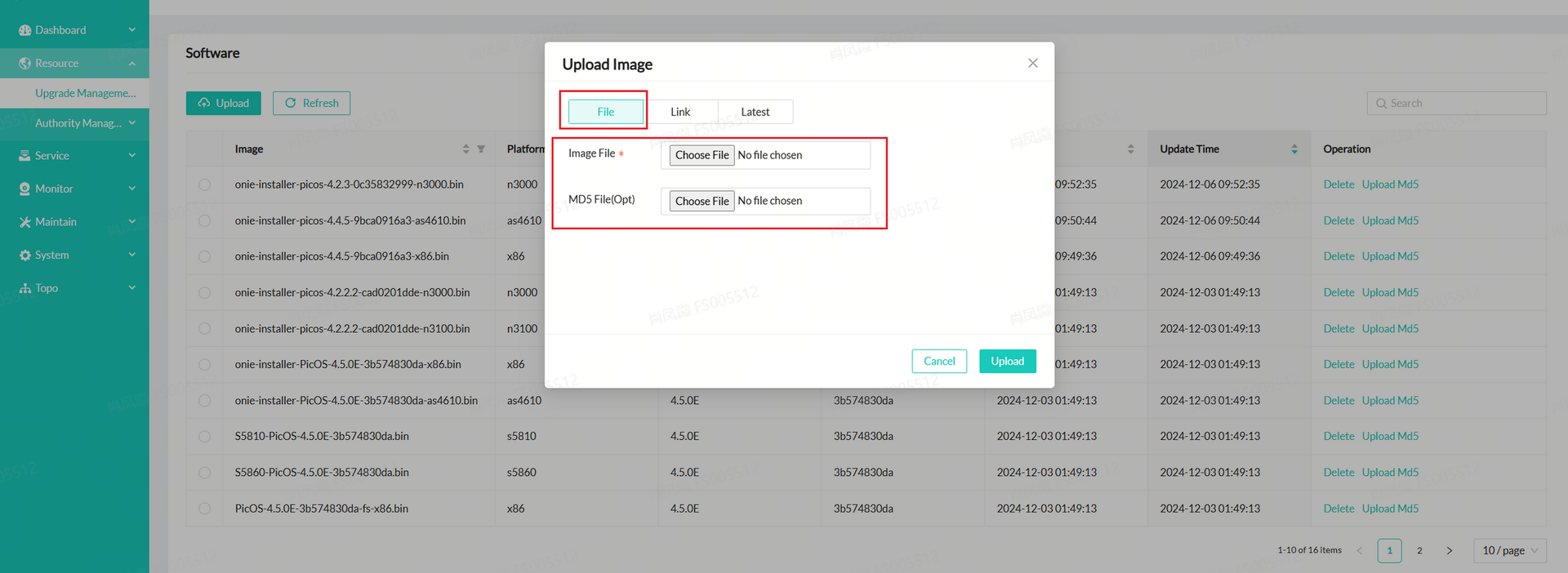Click the System gear icon

[x=24, y=255]
